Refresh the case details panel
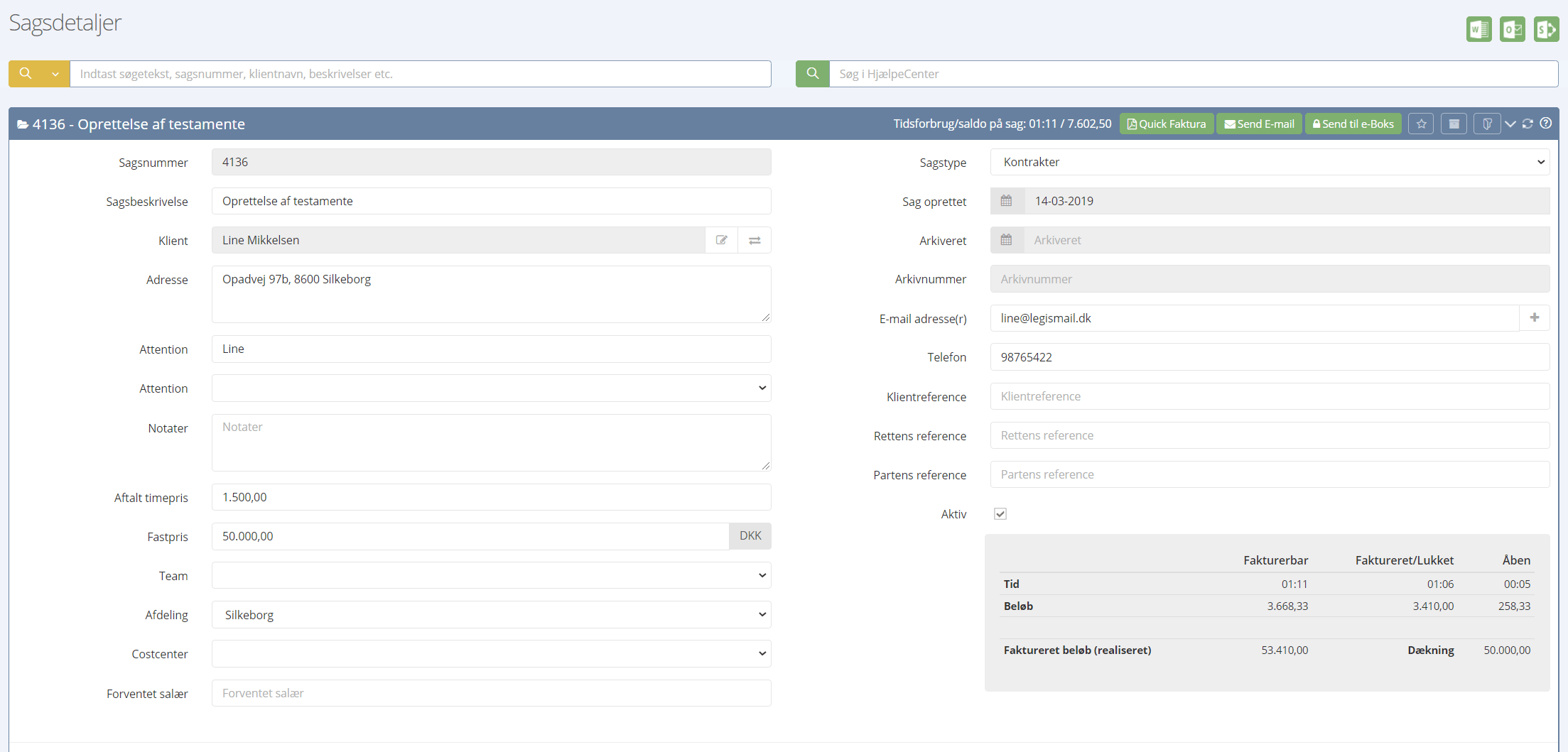The width and height of the screenshot is (1568, 752). click(x=1528, y=124)
